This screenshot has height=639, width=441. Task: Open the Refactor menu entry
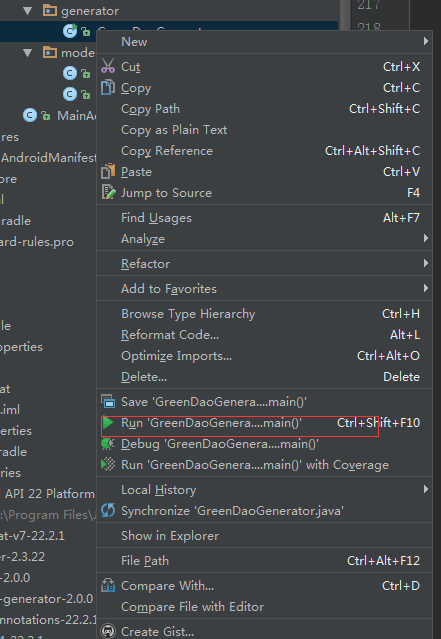[265, 264]
